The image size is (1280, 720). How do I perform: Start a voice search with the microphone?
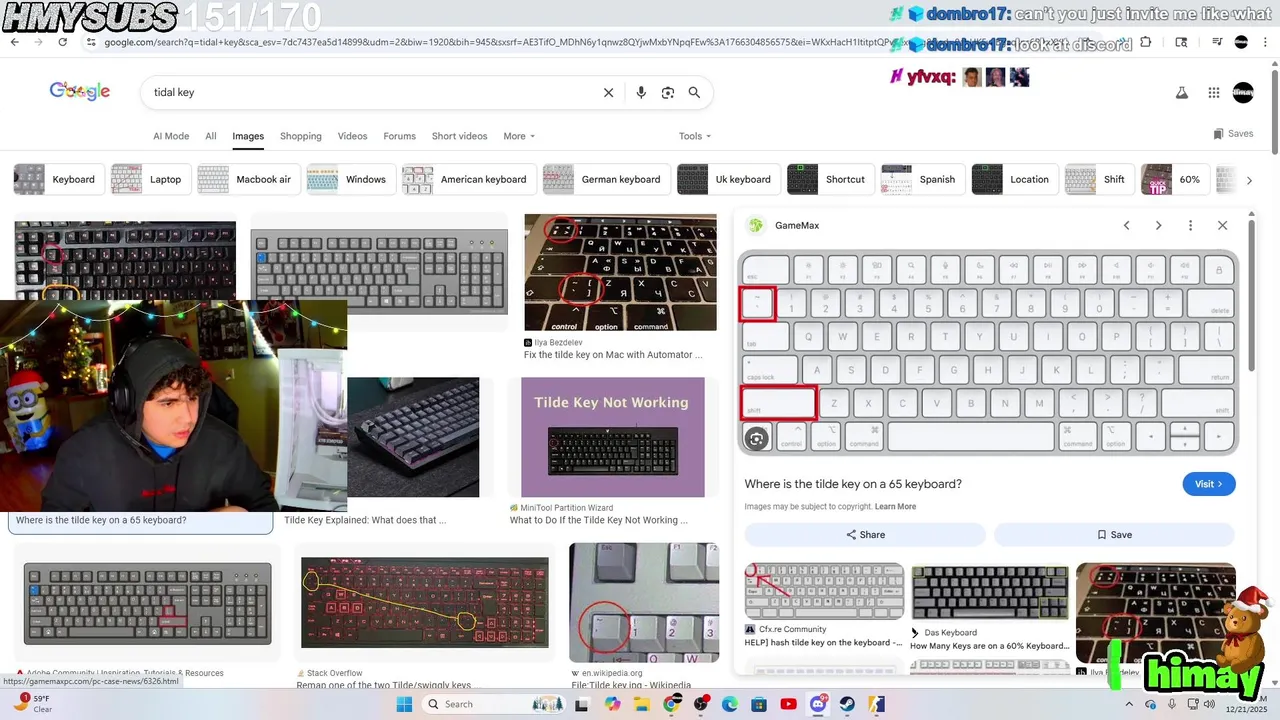(641, 92)
